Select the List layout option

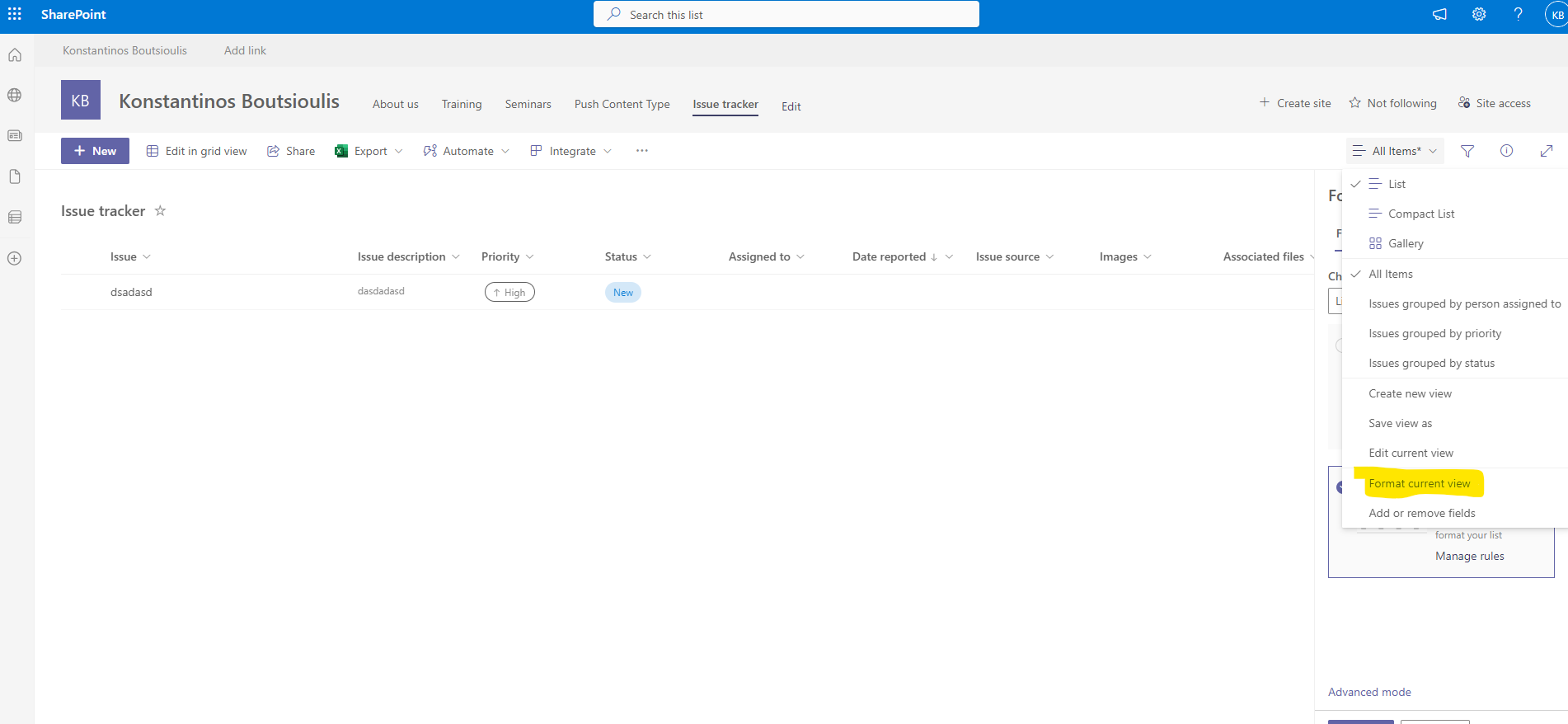pos(1455,184)
